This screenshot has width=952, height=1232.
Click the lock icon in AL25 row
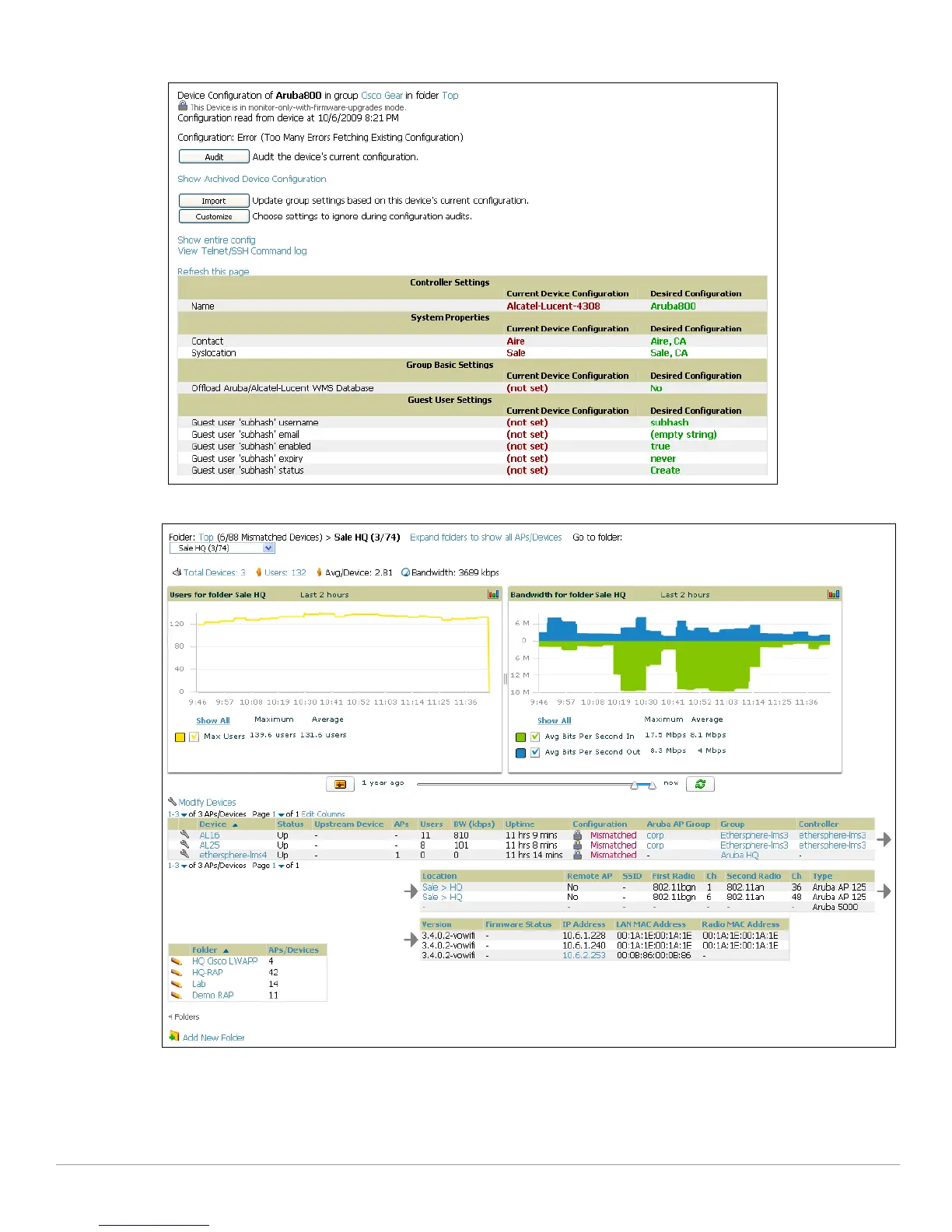[x=578, y=845]
